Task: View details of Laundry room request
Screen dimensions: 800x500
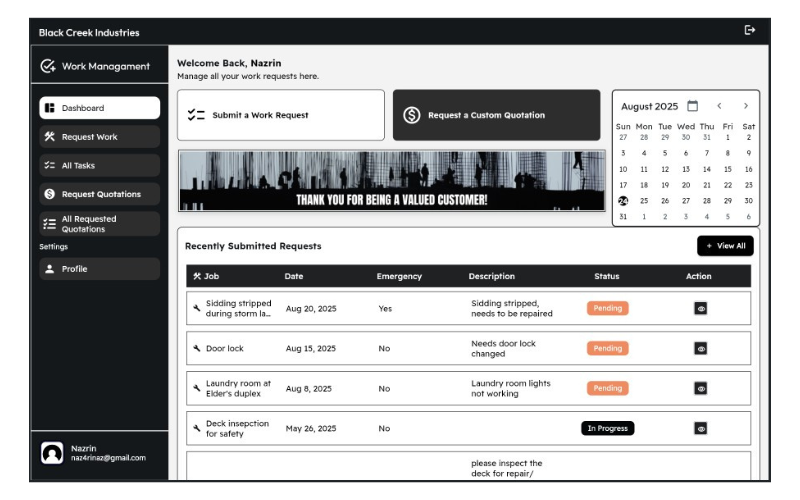Action: [701, 388]
